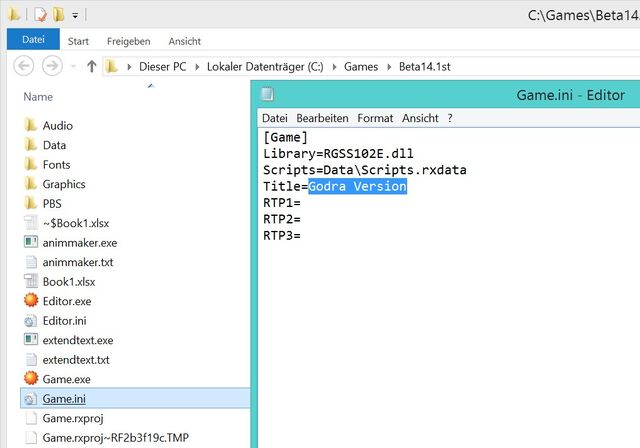The width and height of the screenshot is (640, 448).
Task: Select the Graphics folder icon
Action: (x=31, y=184)
